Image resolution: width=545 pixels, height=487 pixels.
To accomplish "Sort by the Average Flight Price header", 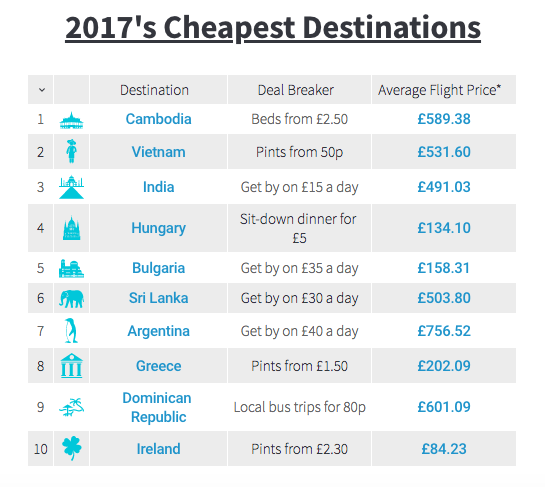I will click(440, 90).
